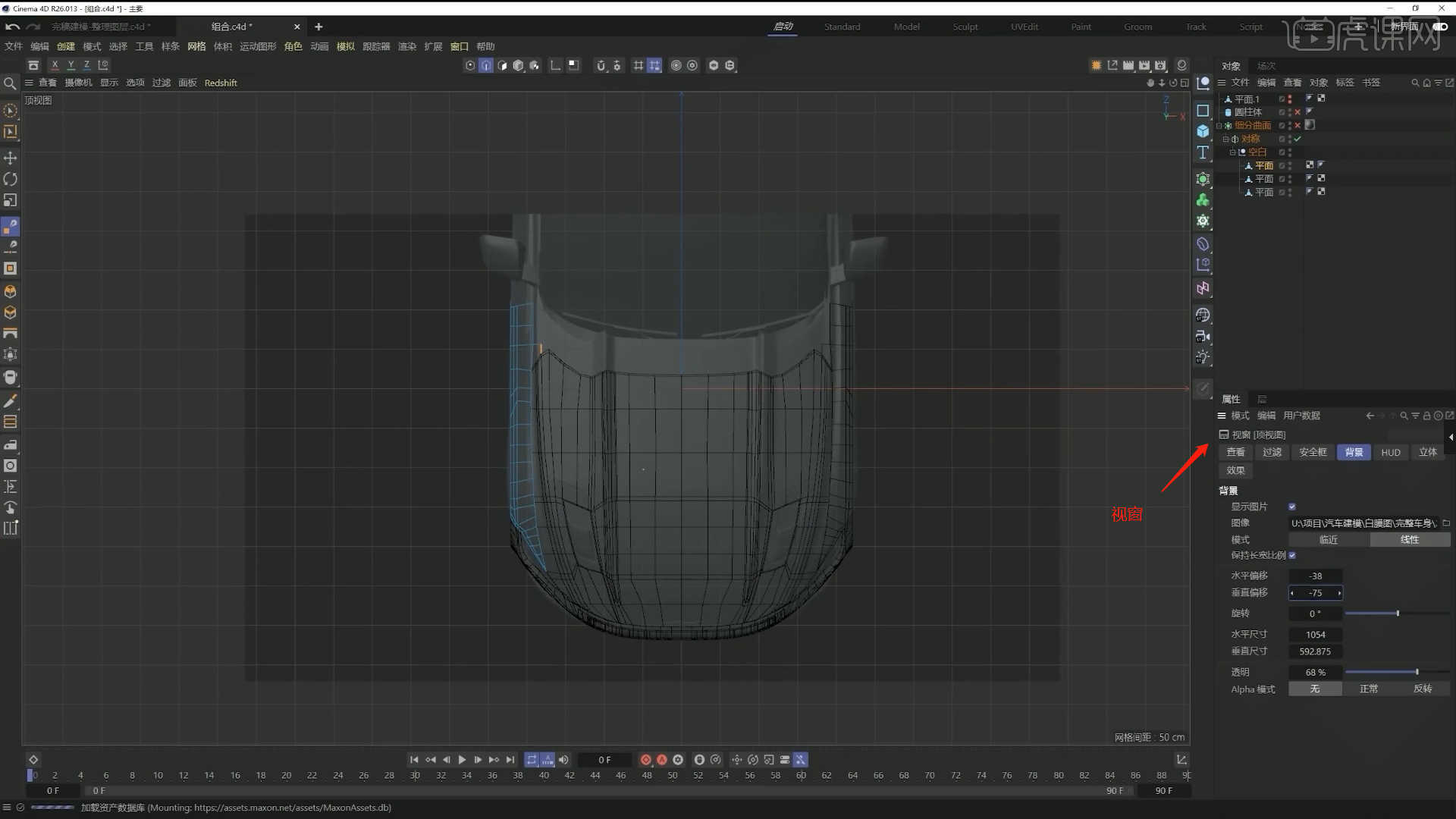This screenshot has width=1456, height=819.
Task: Select the highlighted edges mode icon
Action: (x=486, y=65)
